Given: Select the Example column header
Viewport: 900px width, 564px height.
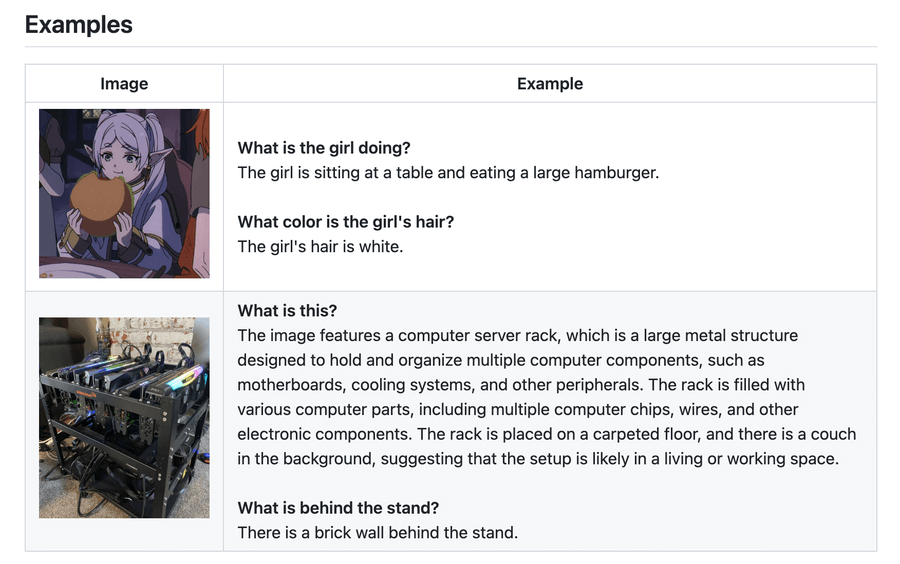Looking at the screenshot, I should [x=550, y=84].
